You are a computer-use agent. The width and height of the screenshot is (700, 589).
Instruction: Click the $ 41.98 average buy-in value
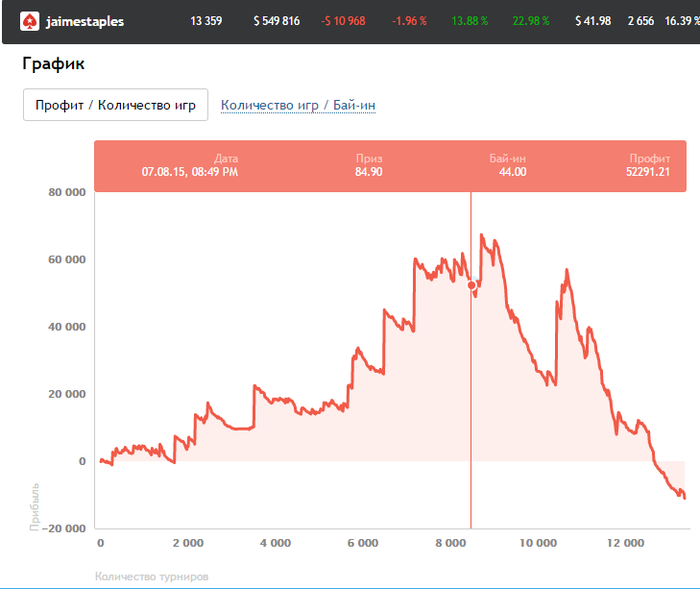click(593, 21)
